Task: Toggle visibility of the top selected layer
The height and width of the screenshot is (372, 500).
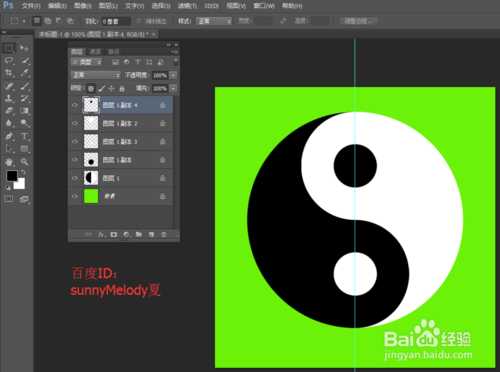Action: click(75, 105)
